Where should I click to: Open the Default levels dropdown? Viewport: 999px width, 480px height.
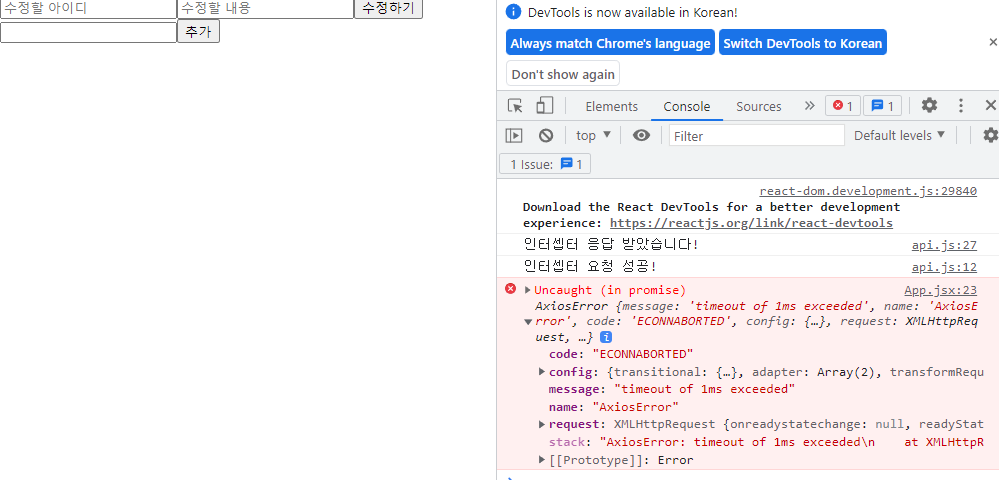(900, 135)
